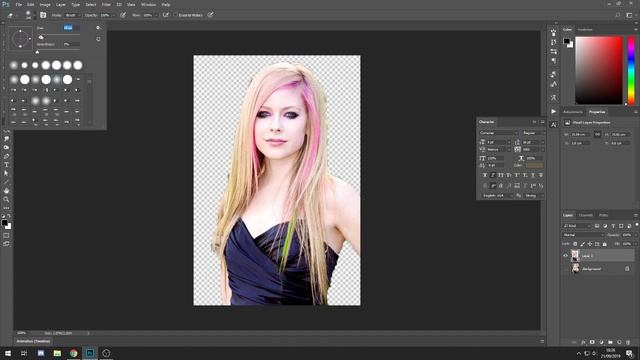The image size is (640, 360).
Task: Show the Background layer via its visibility box
Action: point(565,269)
